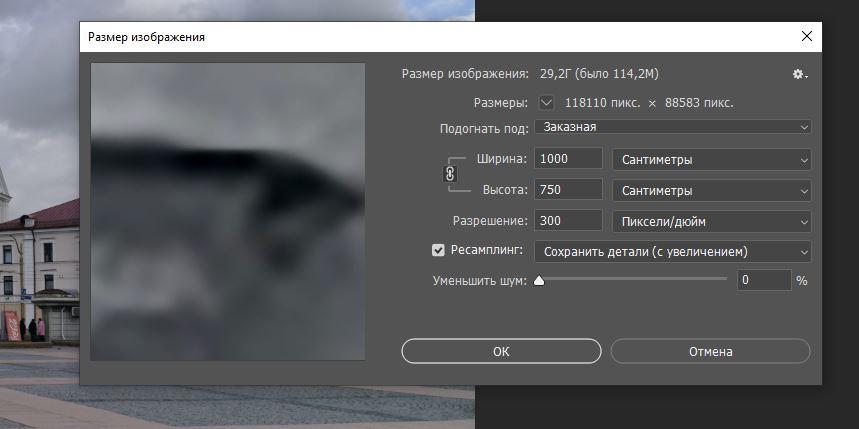Screen dimensions: 859x429
Task: Close the Размер изображения dialog
Action: (806, 36)
